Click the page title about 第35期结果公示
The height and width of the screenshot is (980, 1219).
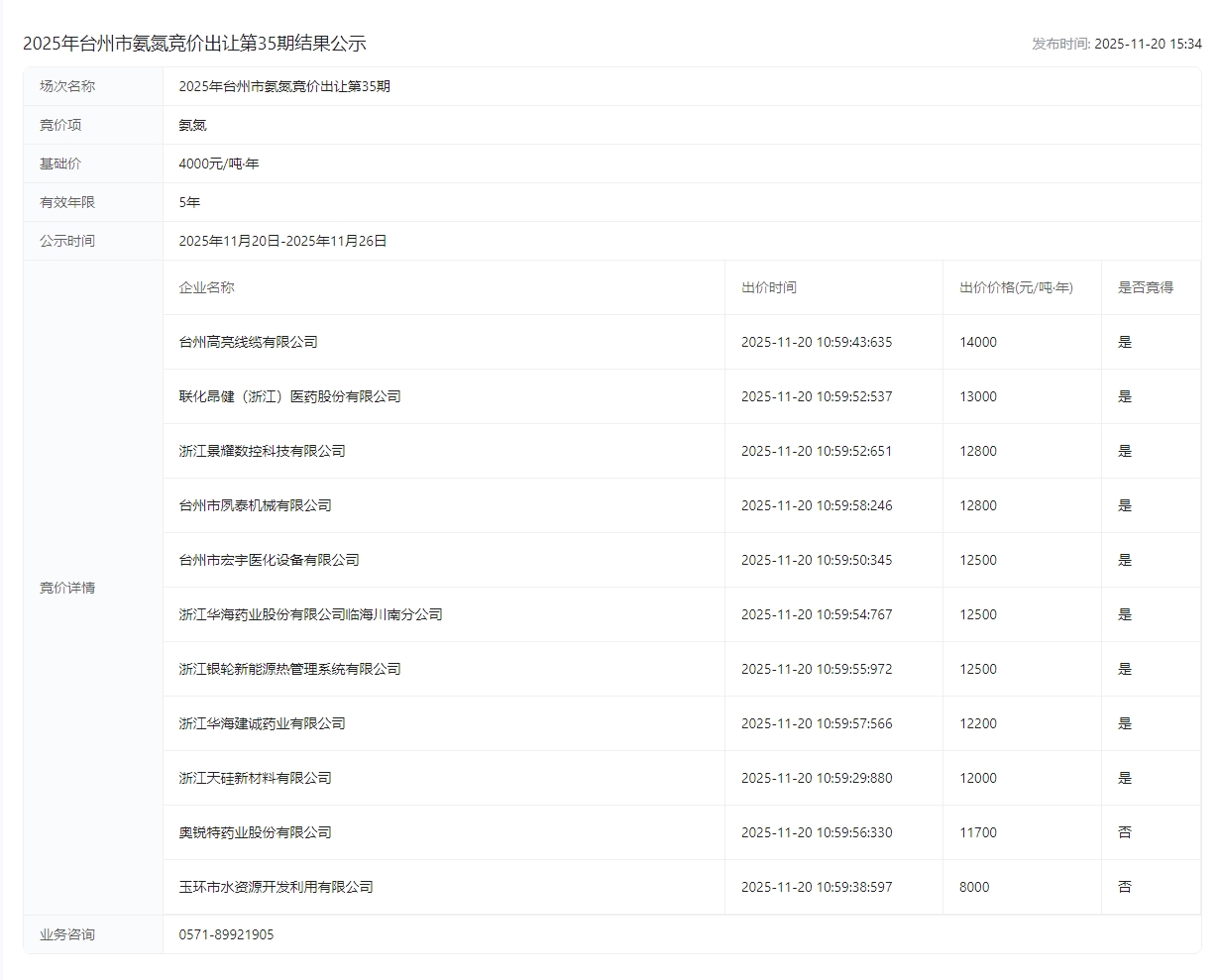point(194,44)
